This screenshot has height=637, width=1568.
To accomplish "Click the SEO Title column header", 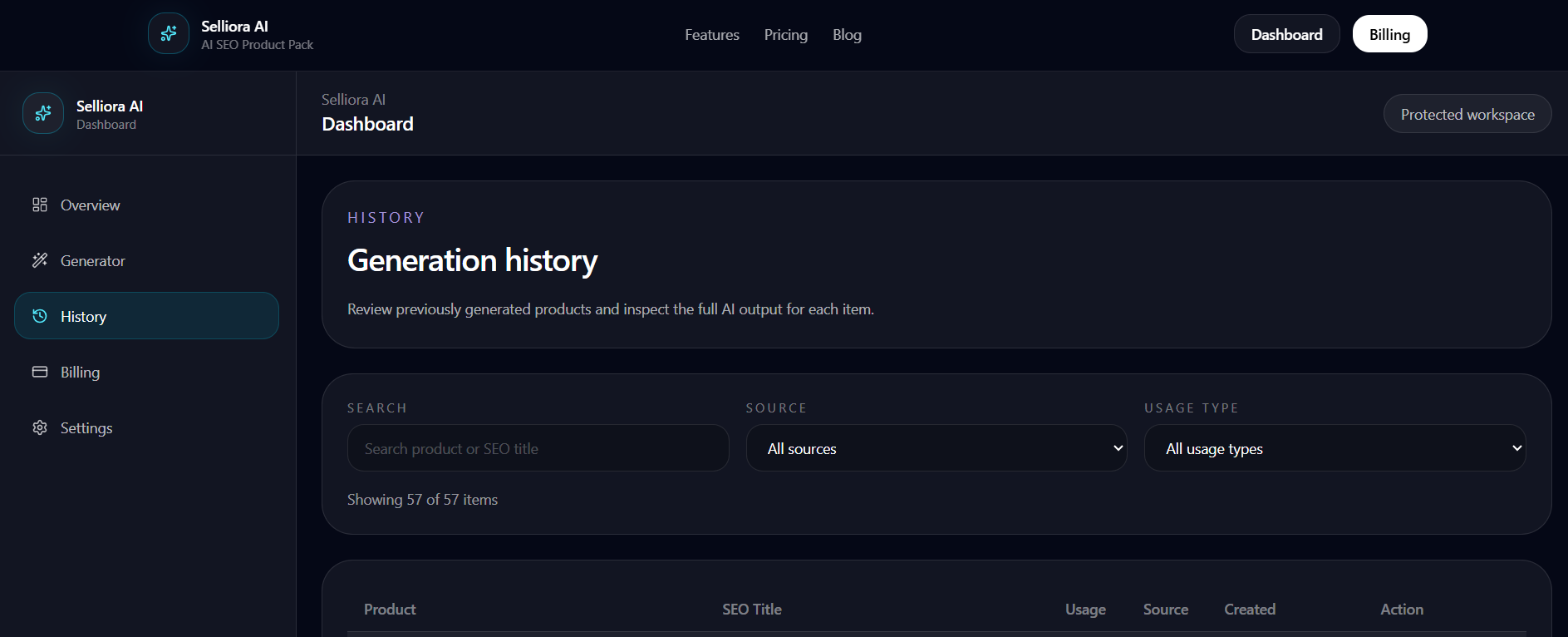I will 752,610.
